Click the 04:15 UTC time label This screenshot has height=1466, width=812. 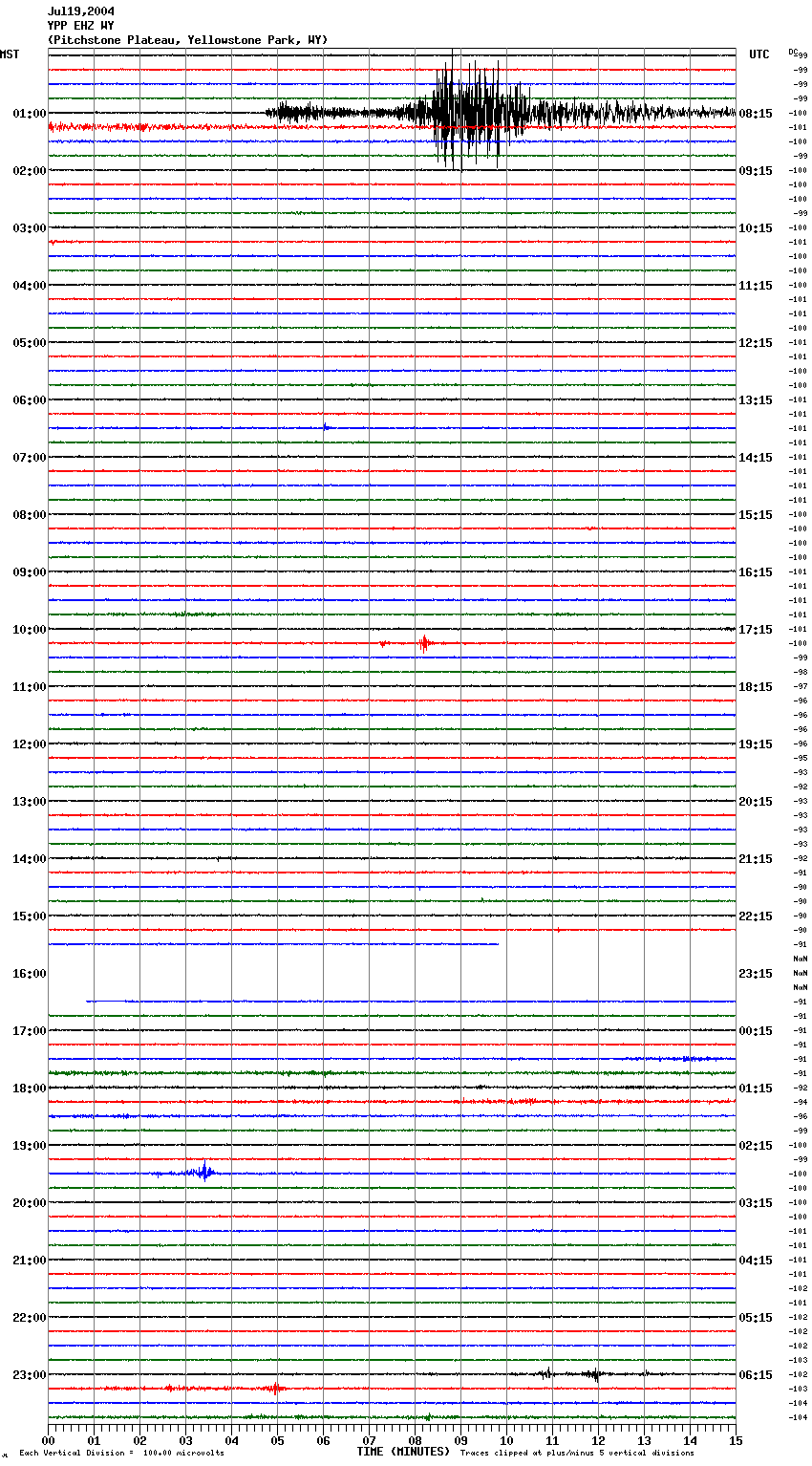[x=756, y=1261]
